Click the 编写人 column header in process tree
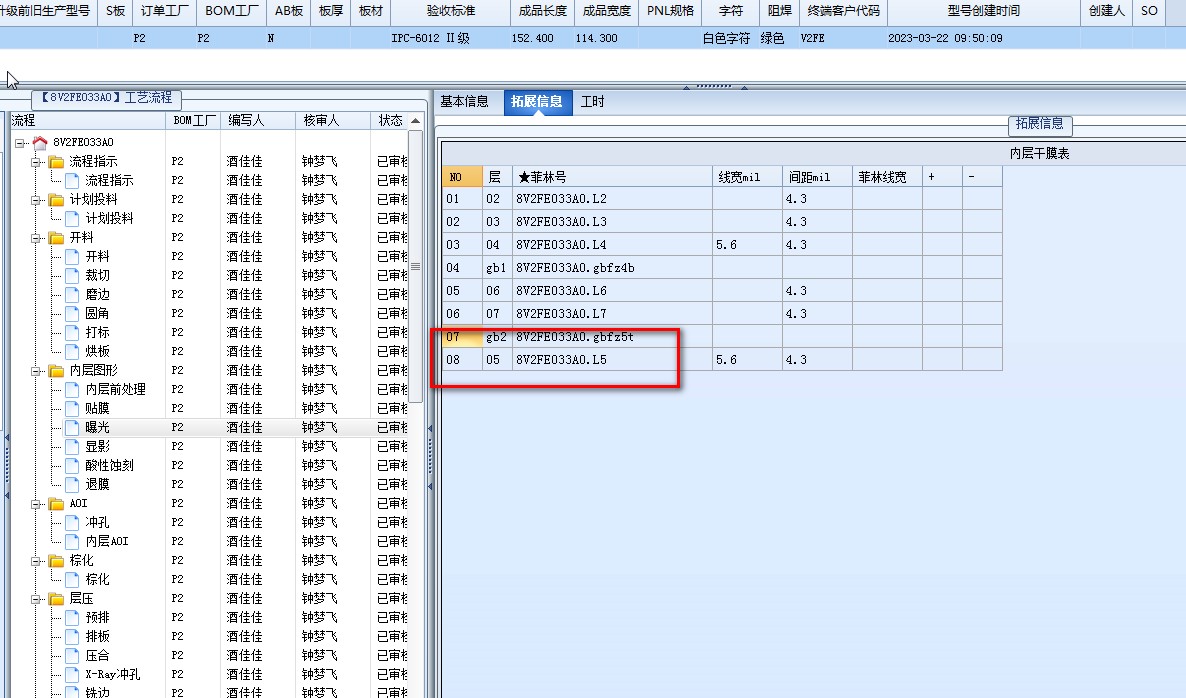Image resolution: width=1186 pixels, height=698 pixels. tap(257, 120)
